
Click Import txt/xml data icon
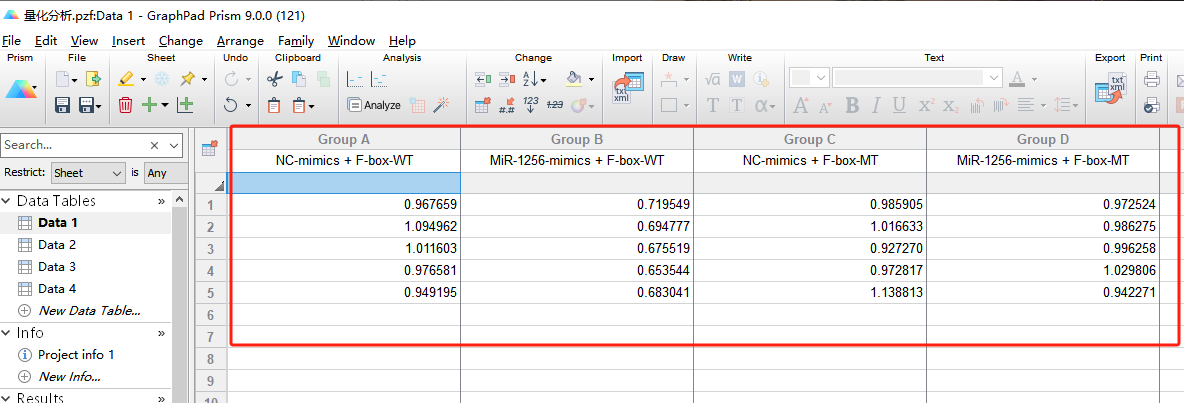(x=627, y=88)
